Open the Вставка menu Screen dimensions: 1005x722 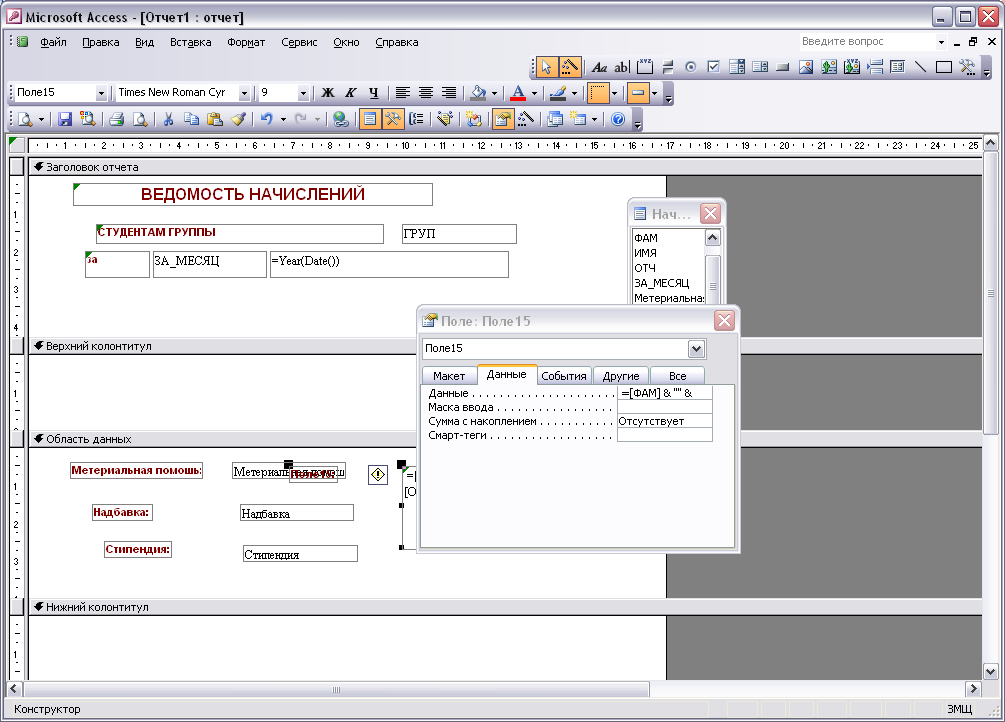190,42
